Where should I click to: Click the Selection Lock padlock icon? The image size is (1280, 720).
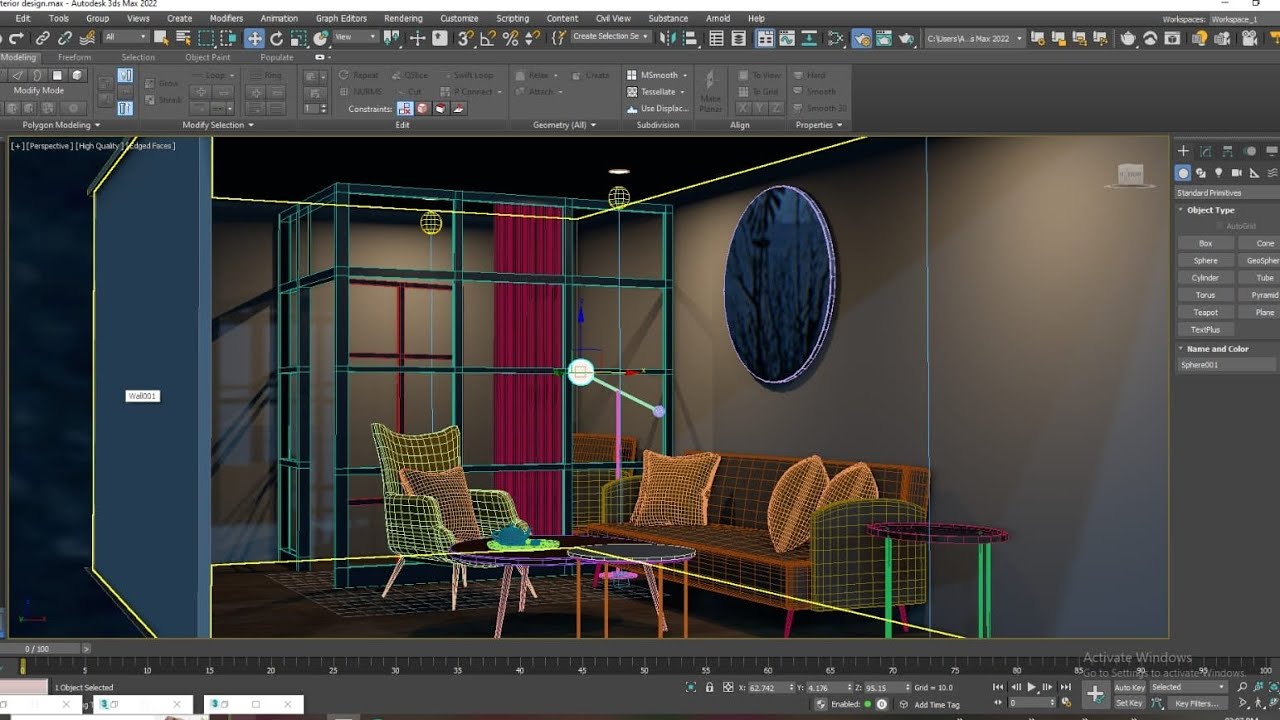tap(710, 687)
